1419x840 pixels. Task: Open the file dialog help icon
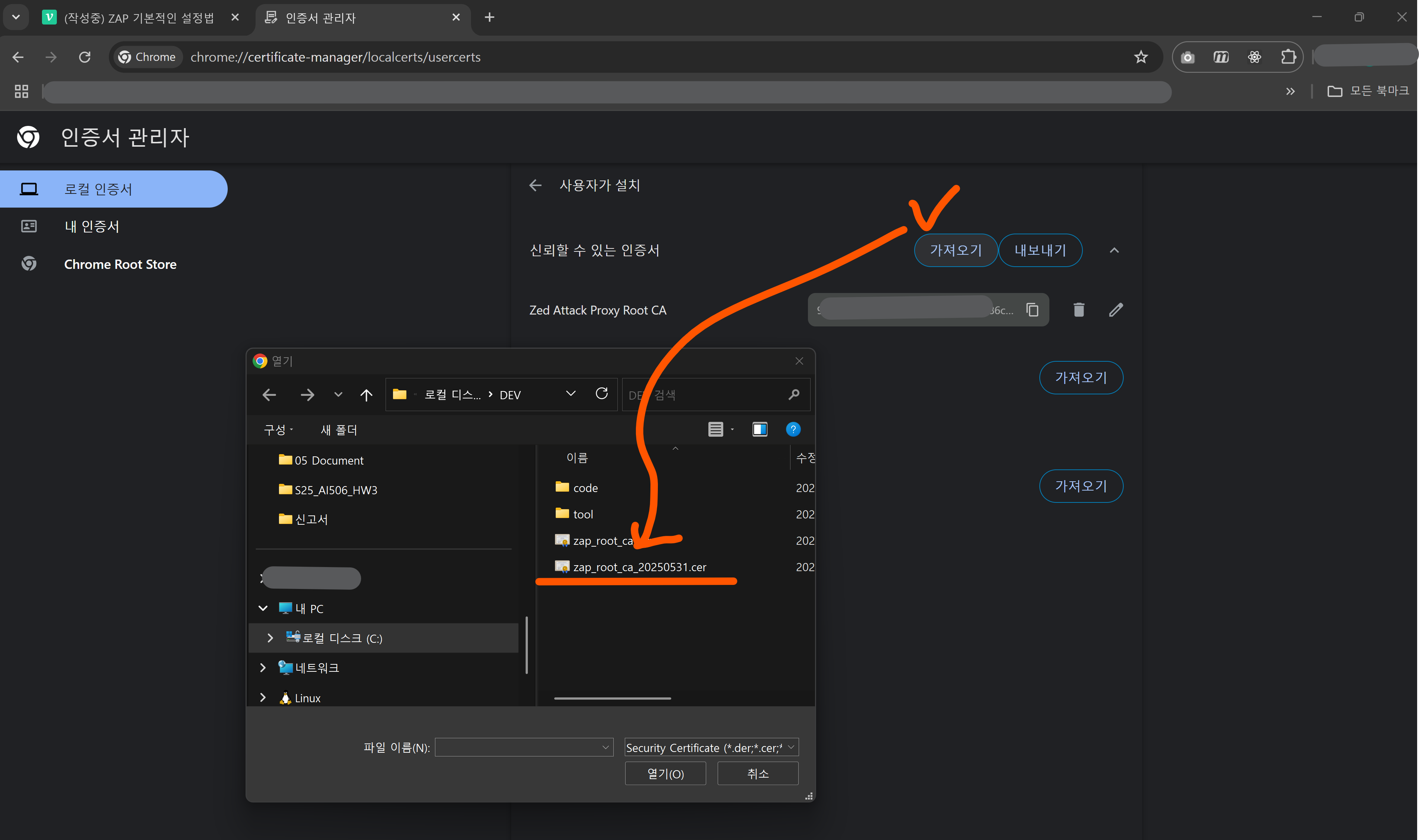click(x=793, y=430)
